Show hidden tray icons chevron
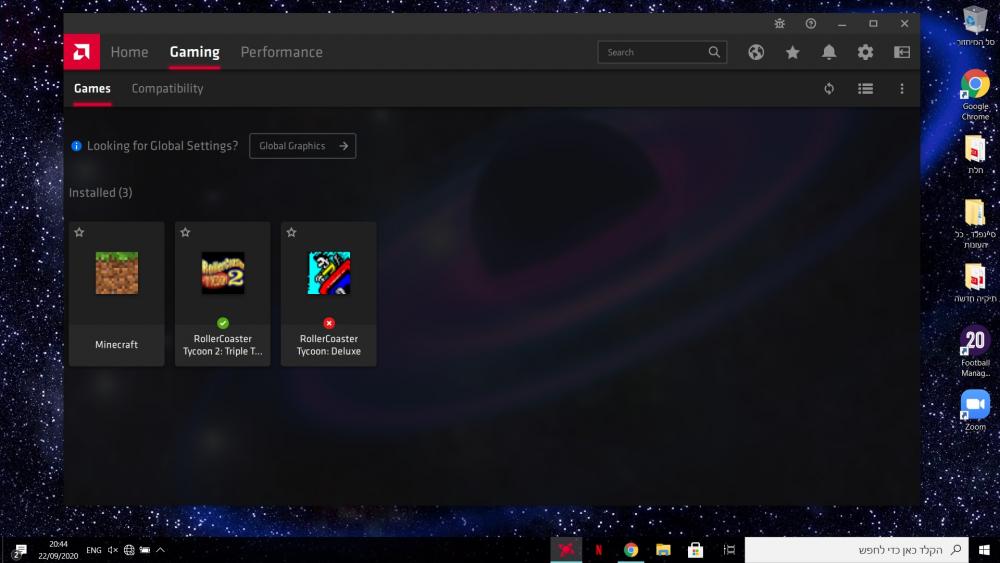Image resolution: width=1000 pixels, height=563 pixels. (160, 550)
